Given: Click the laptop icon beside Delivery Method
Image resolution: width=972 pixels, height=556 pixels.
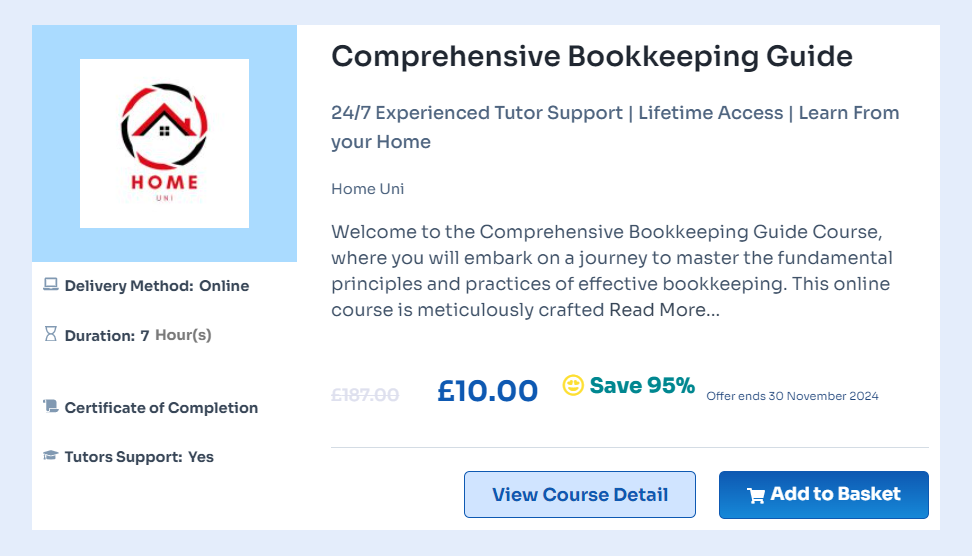Looking at the screenshot, I should (51, 285).
